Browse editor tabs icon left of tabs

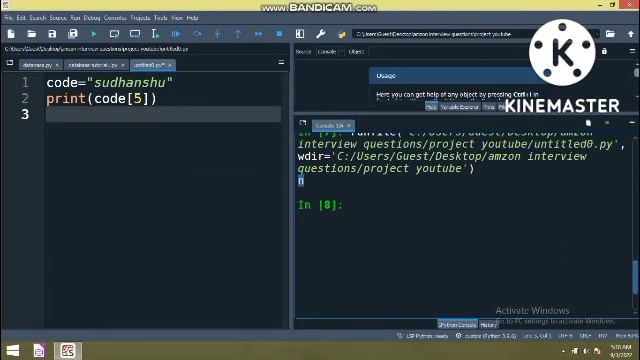(x=10, y=63)
